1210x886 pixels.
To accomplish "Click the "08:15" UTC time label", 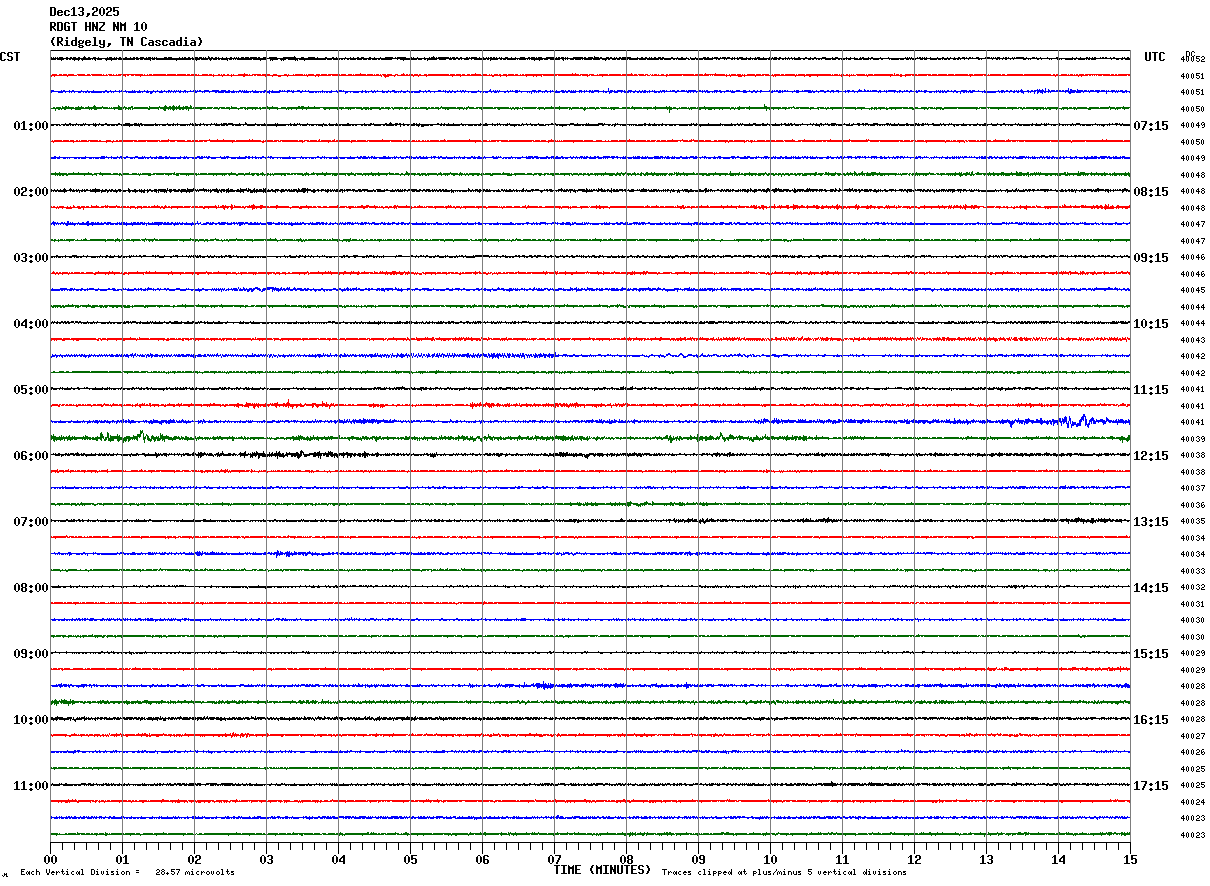I will coord(1151,192).
